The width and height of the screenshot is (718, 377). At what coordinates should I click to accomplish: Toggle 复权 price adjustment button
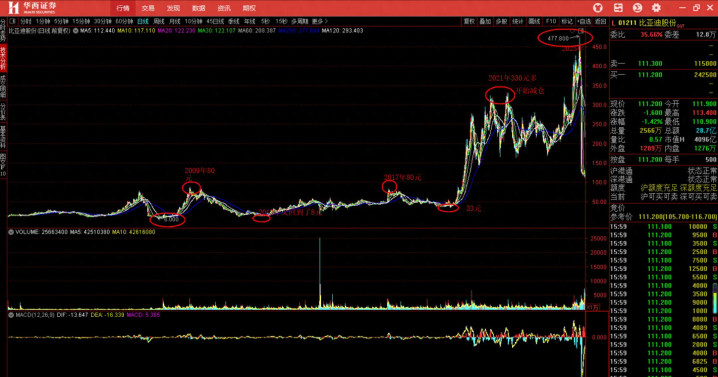(469, 22)
